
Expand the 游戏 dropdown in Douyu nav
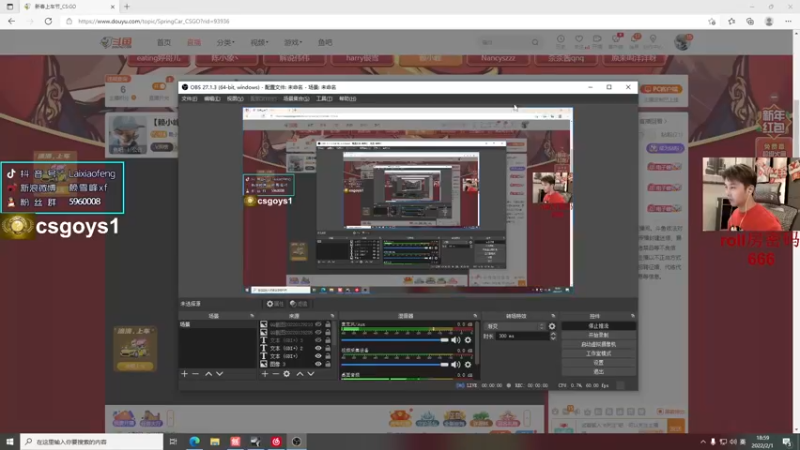click(293, 42)
